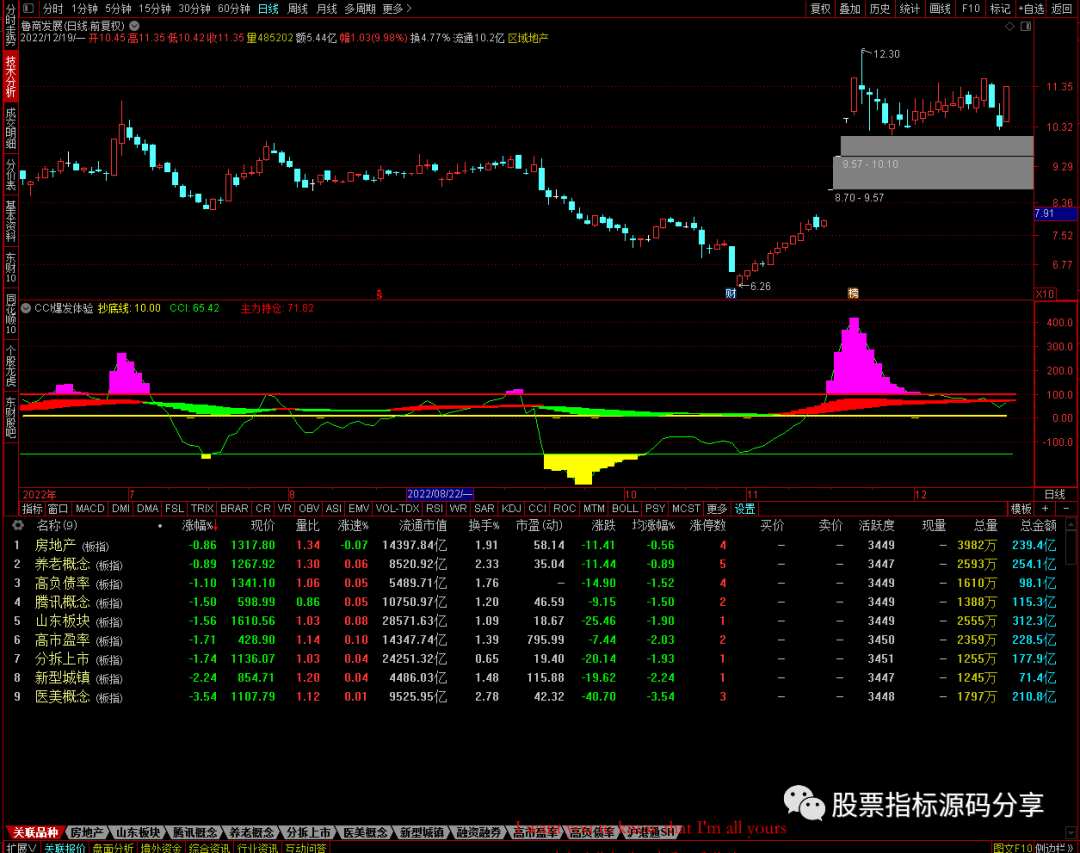This screenshot has height=853, width=1080.
Task: Click the 标记 mark button
Action: (x=999, y=8)
